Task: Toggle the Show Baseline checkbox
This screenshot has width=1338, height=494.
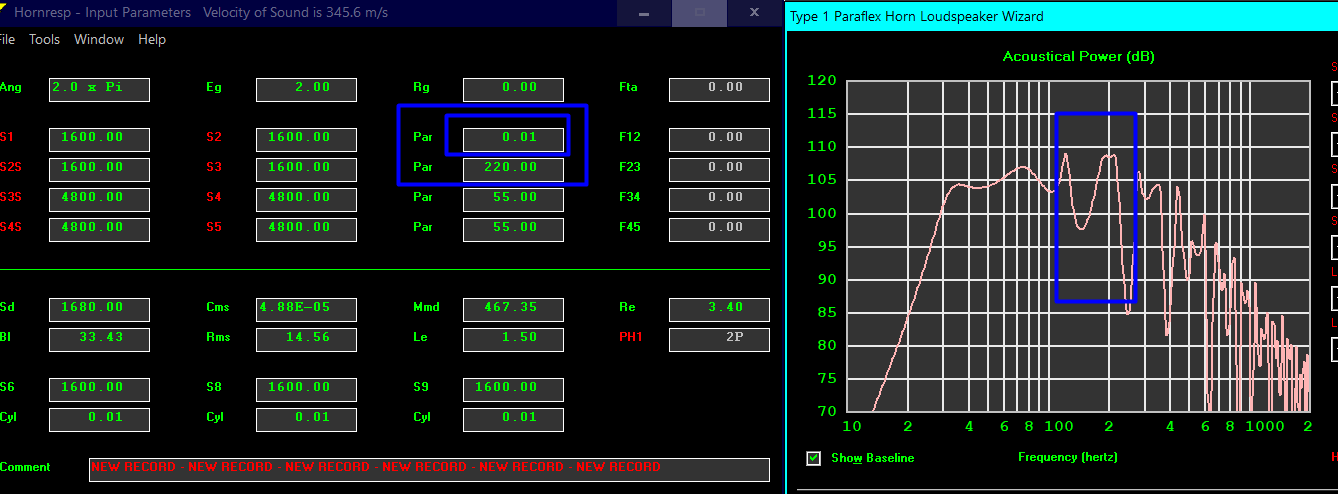Action: (x=814, y=458)
